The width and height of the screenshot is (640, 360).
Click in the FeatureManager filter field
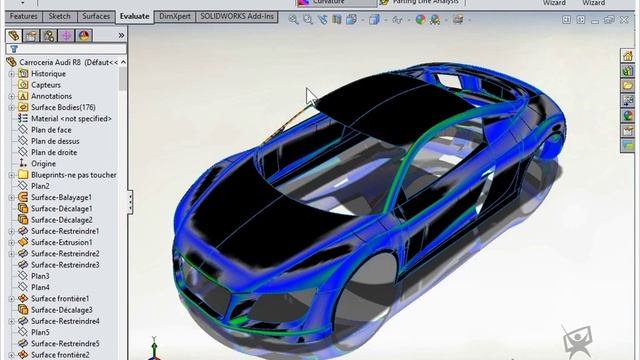[x=66, y=49]
